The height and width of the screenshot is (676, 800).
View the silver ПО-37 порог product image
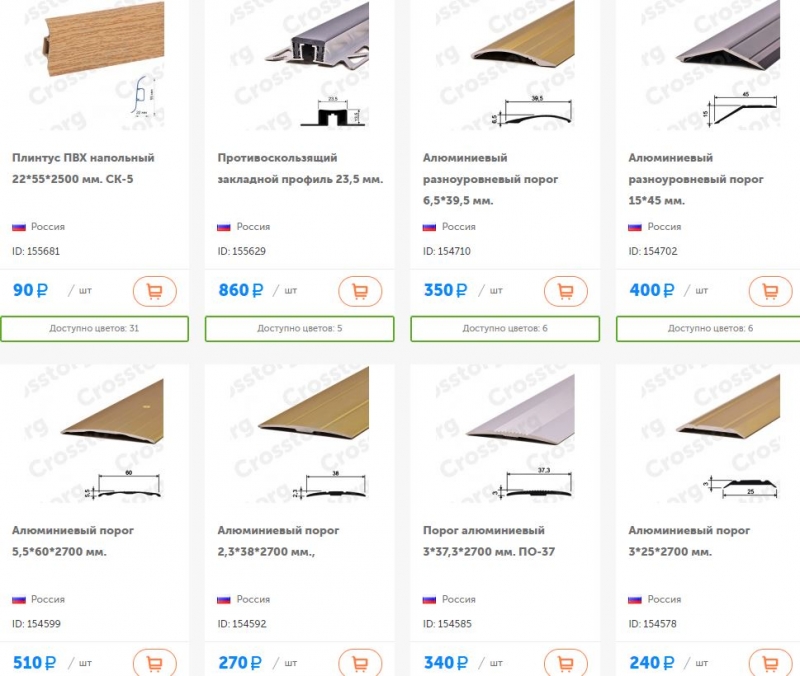tap(505, 436)
